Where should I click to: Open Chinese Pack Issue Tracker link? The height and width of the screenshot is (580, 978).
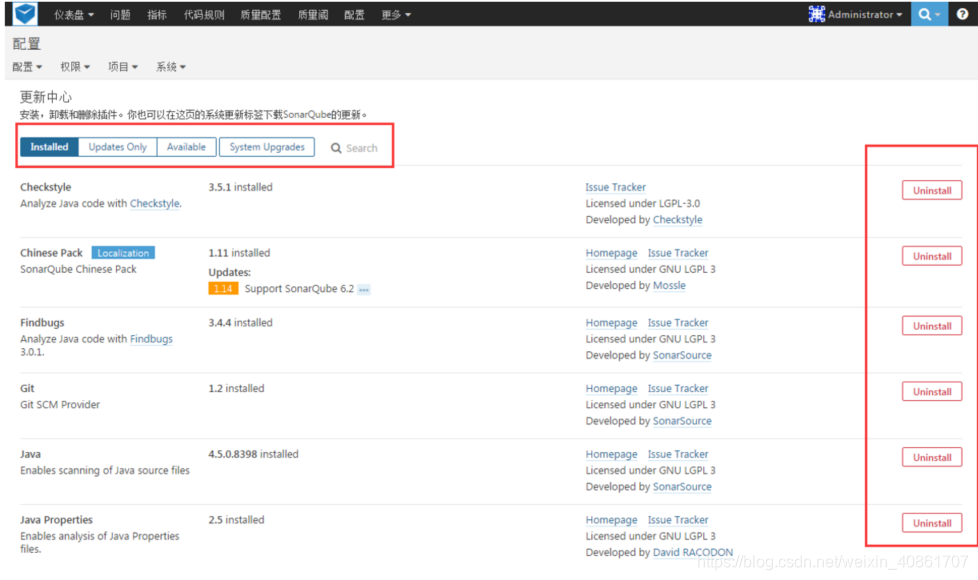(678, 253)
